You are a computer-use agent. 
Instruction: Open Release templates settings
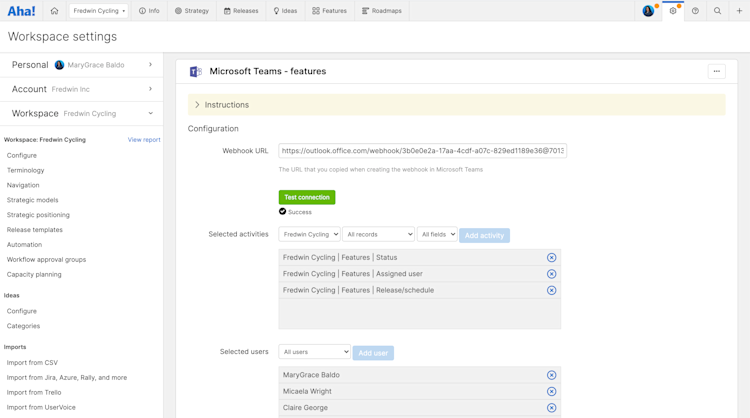click(34, 230)
